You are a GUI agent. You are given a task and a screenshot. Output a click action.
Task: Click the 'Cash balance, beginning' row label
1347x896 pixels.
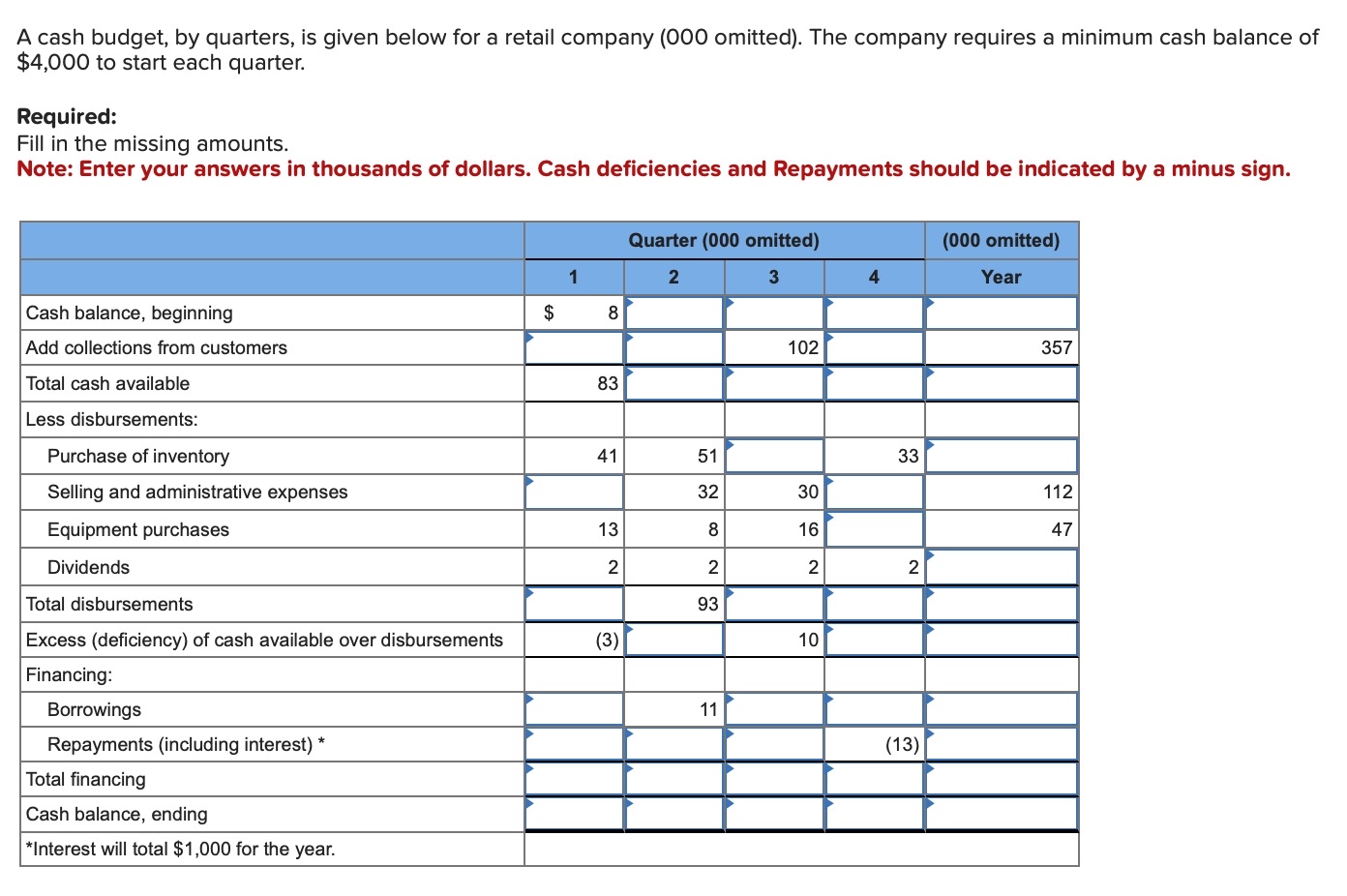pos(130,313)
